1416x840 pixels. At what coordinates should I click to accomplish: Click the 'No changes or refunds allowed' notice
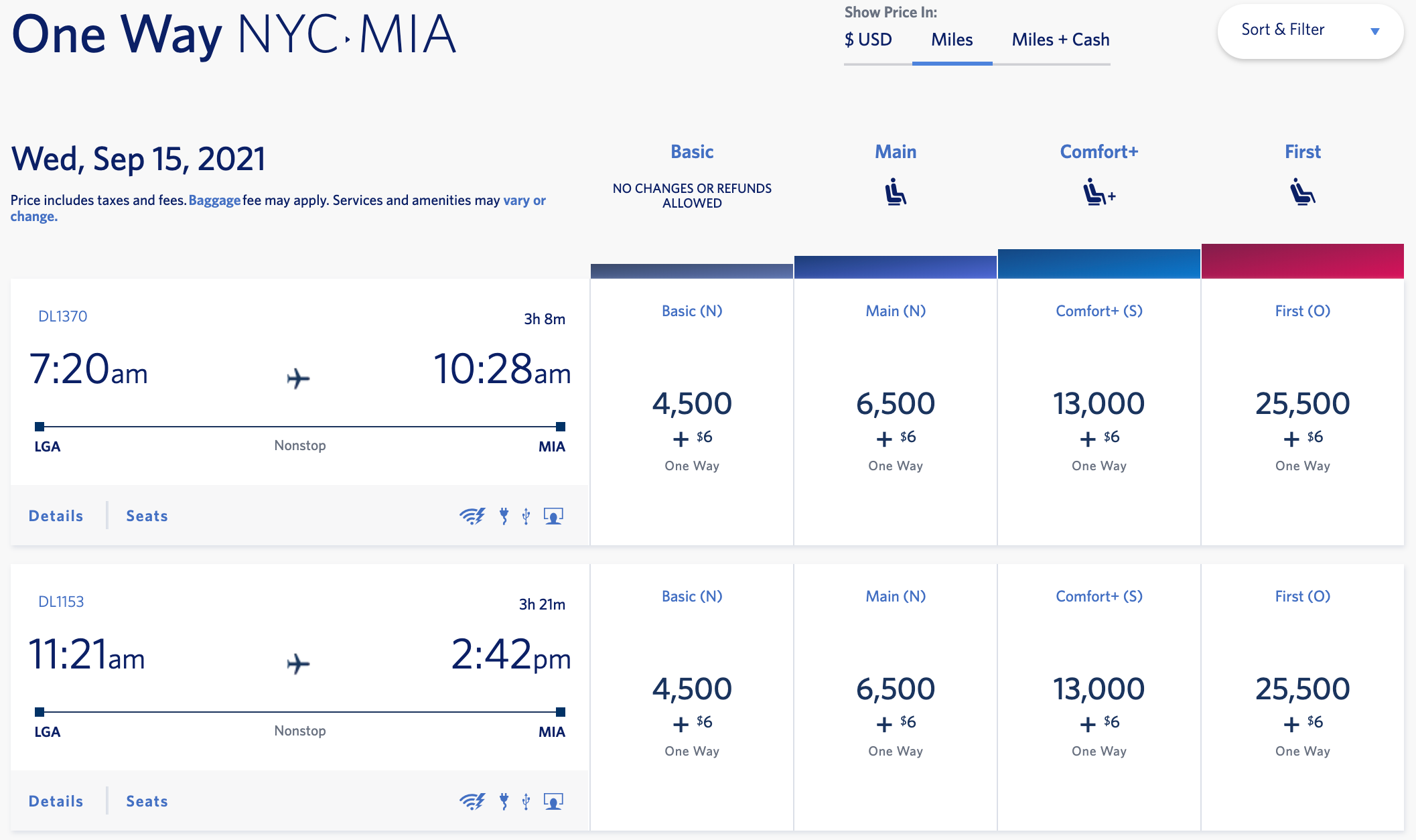tap(692, 196)
